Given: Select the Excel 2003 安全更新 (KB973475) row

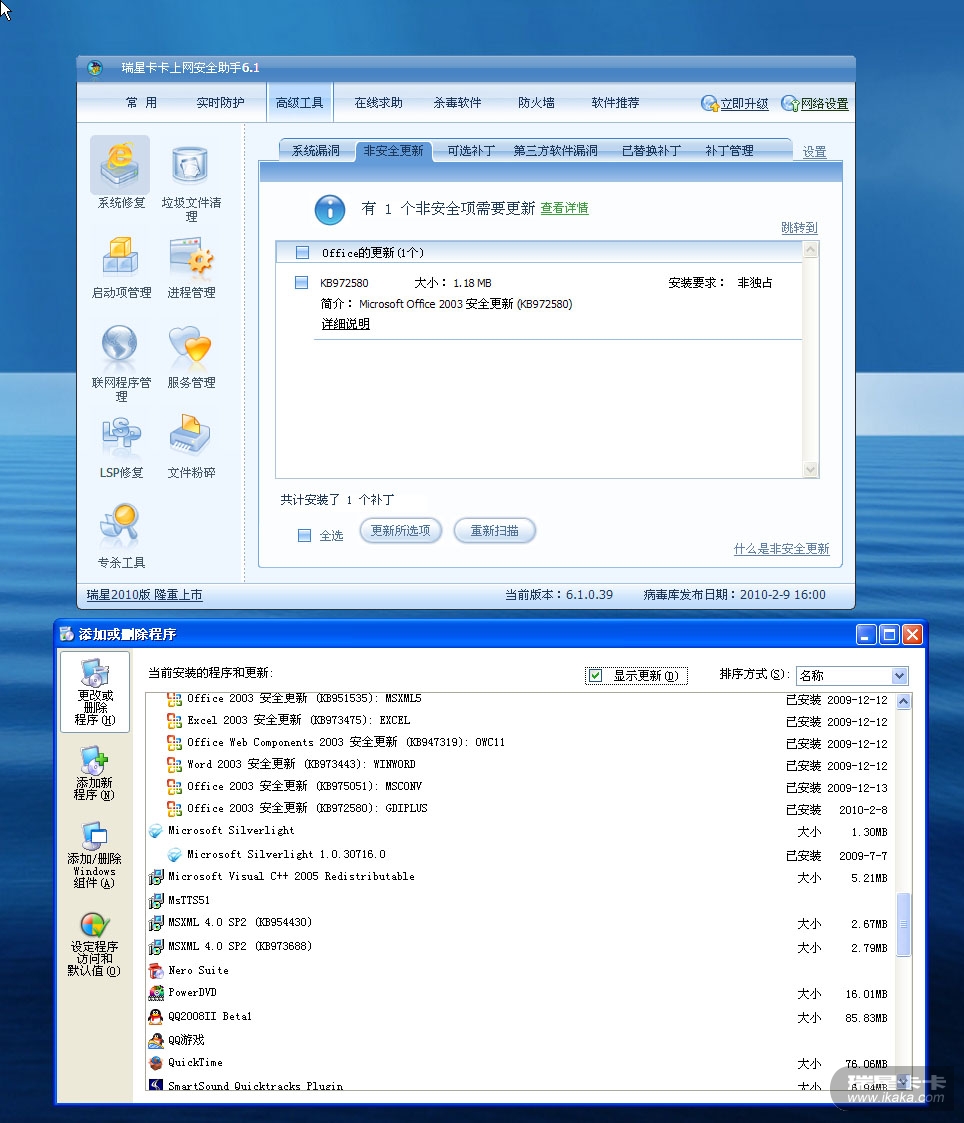Looking at the screenshot, I should pyautogui.click(x=520, y=720).
